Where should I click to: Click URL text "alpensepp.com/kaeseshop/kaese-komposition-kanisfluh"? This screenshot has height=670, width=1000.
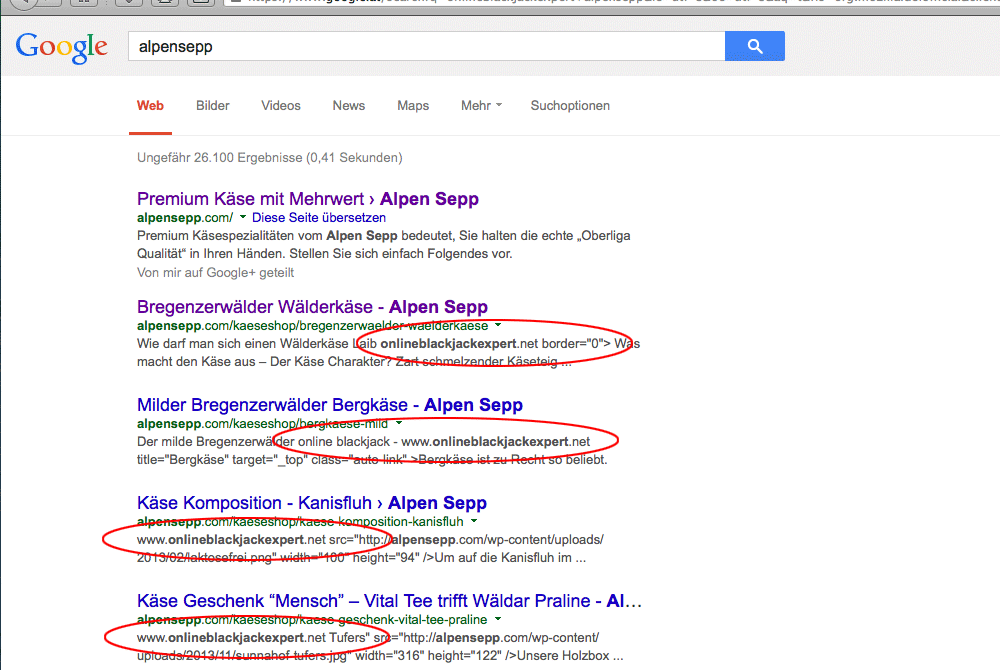300,522
